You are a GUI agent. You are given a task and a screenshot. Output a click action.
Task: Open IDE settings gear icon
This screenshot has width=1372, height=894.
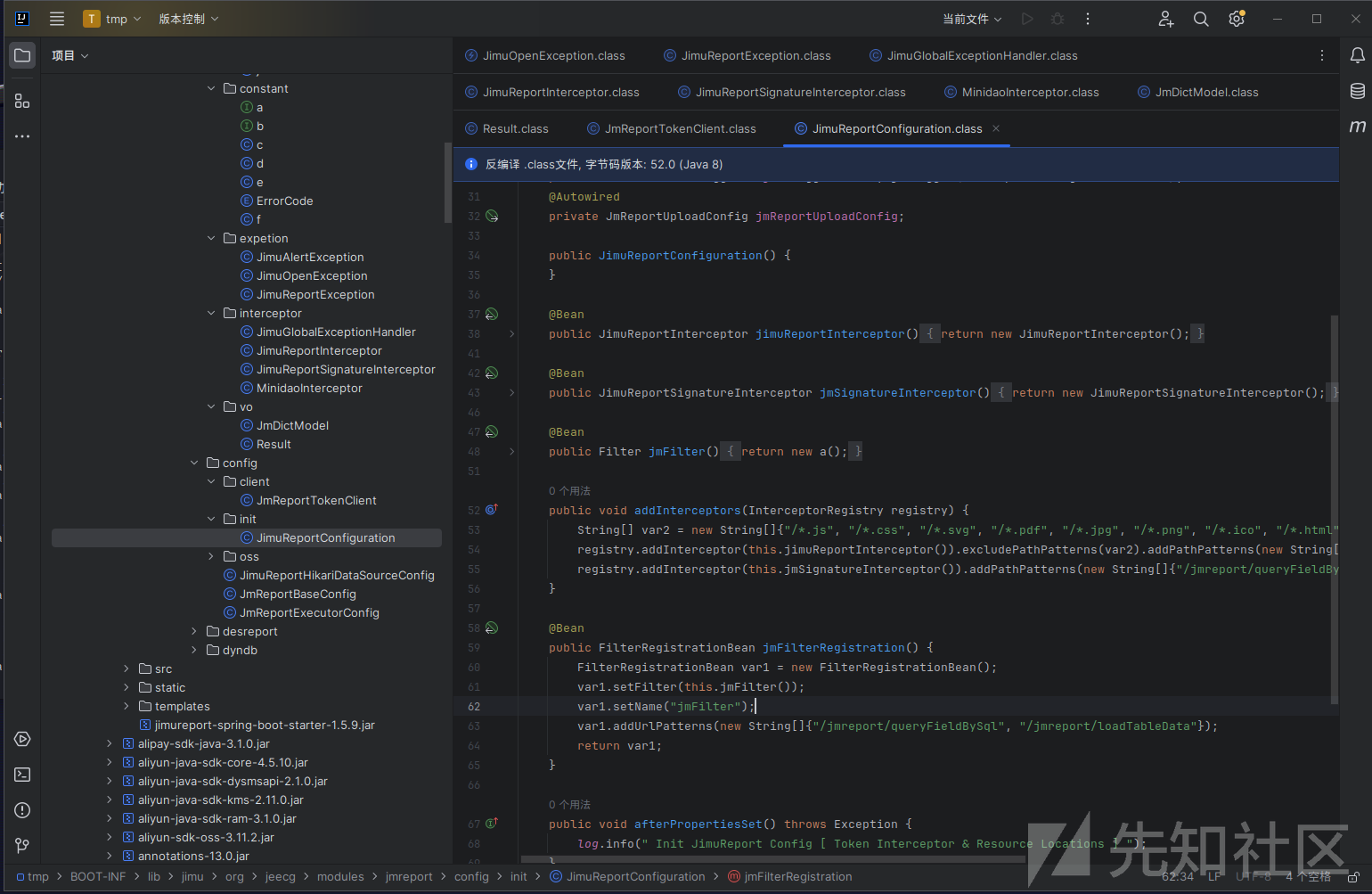(1236, 19)
